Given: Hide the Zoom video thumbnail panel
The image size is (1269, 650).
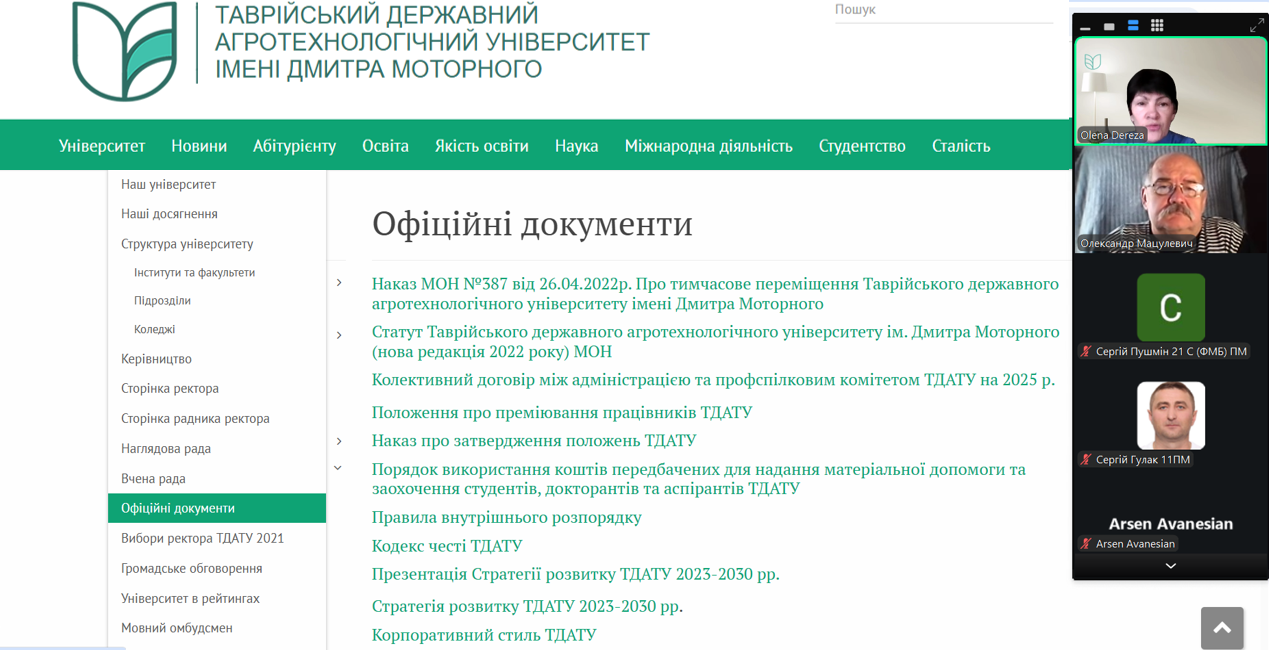Looking at the screenshot, I should (1085, 27).
